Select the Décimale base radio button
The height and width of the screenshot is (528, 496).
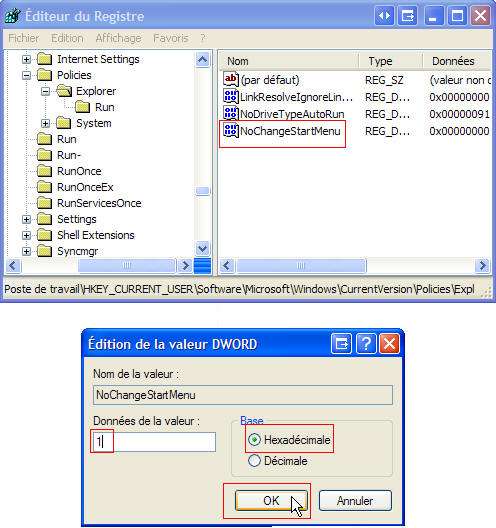(255, 461)
